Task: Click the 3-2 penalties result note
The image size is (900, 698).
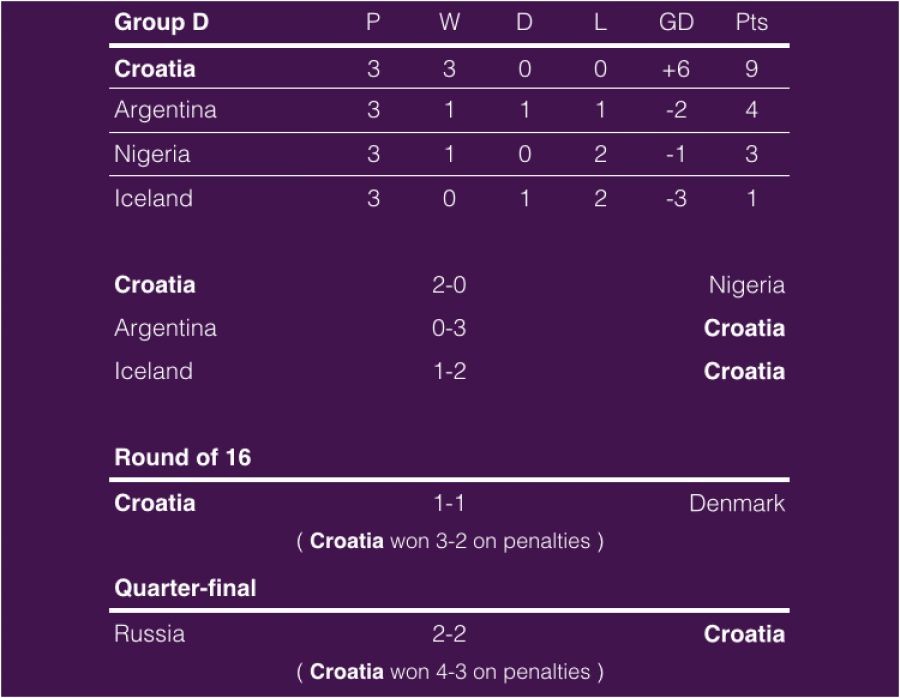Action: click(x=450, y=541)
